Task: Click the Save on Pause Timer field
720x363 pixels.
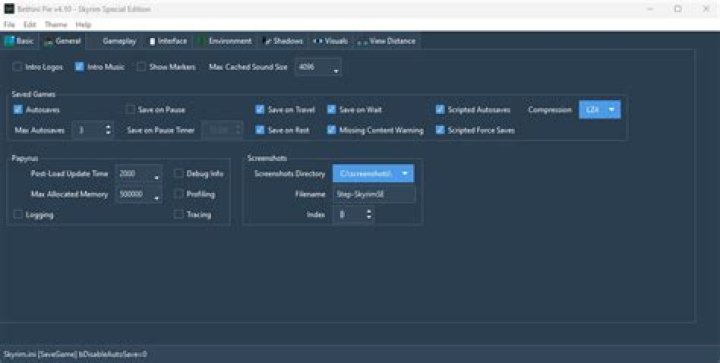Action: (223, 130)
